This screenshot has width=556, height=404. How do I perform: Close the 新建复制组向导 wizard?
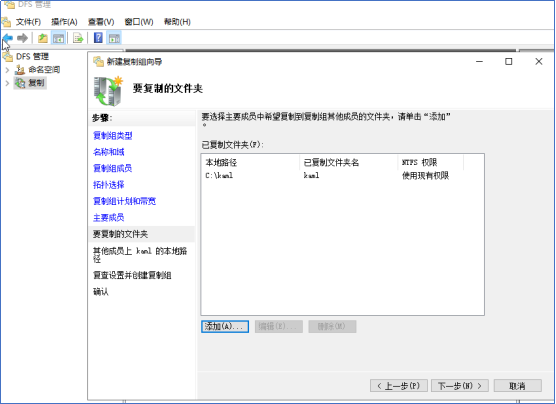point(539,62)
